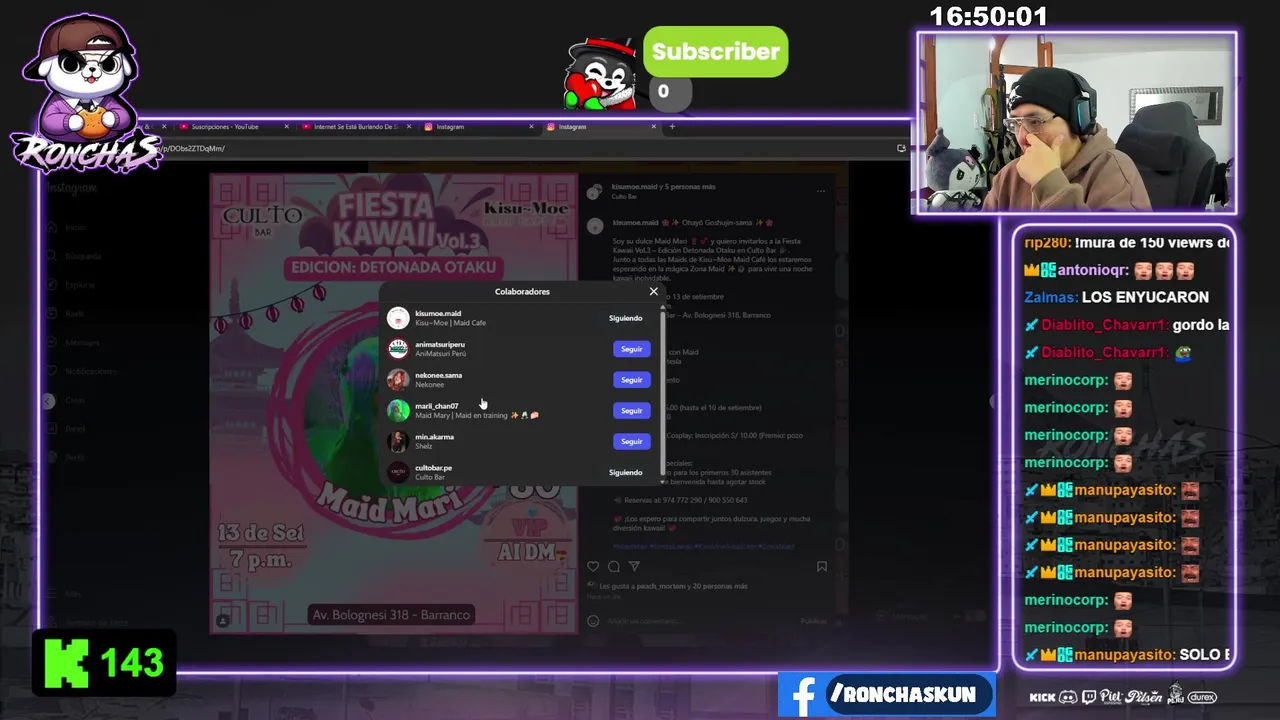Open Búsqueda in Instagram sidebar
Viewport: 1280px width, 720px height.
72,256
